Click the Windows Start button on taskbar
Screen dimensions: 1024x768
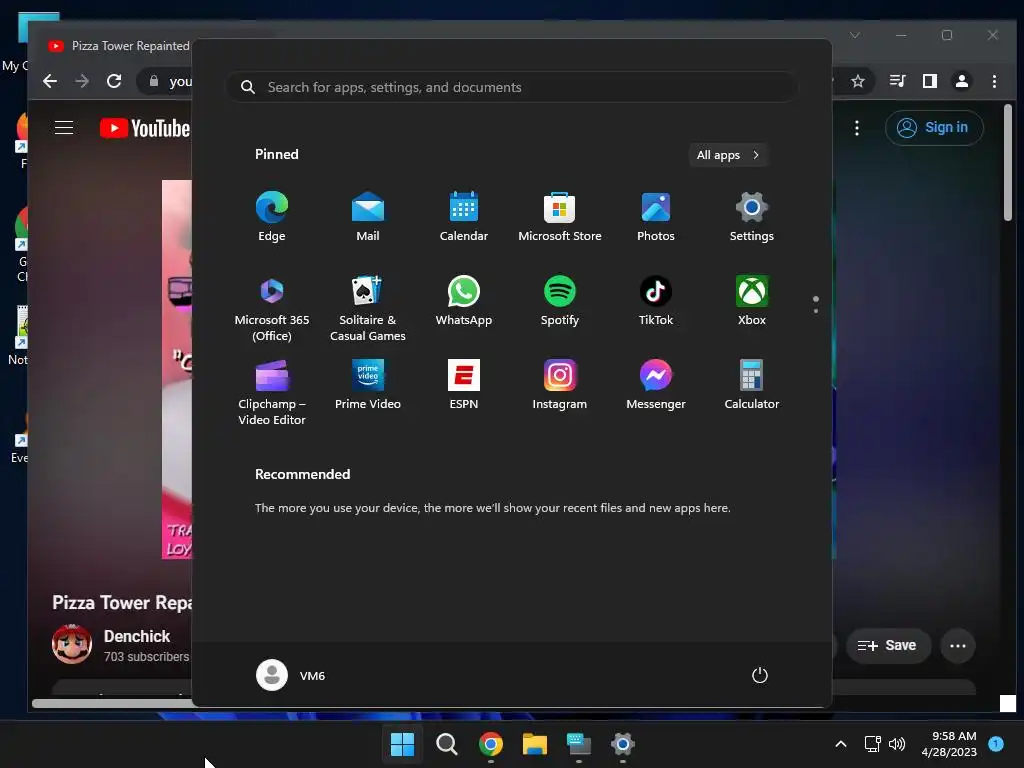coord(402,744)
